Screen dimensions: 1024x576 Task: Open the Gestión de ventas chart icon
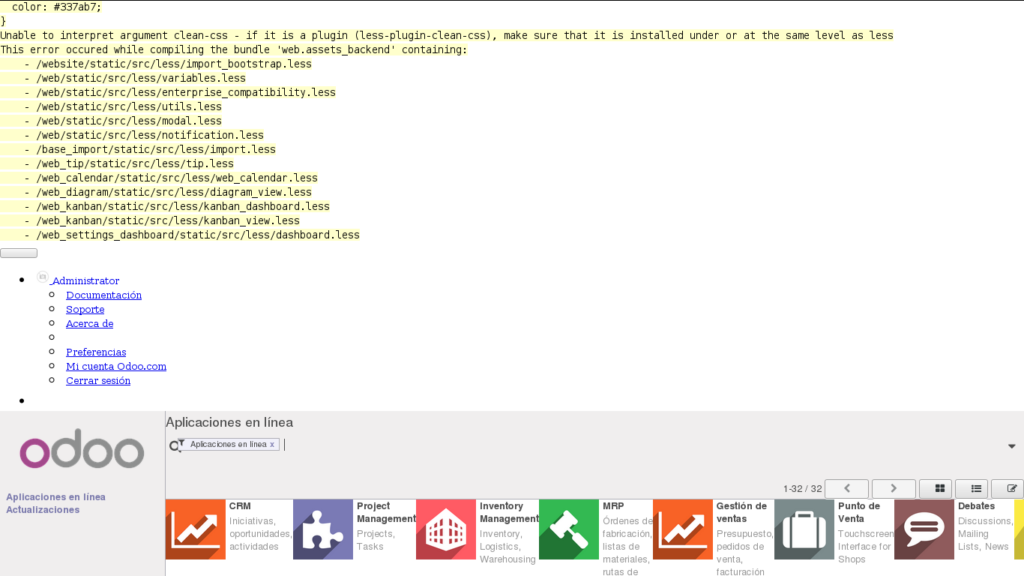[682, 530]
